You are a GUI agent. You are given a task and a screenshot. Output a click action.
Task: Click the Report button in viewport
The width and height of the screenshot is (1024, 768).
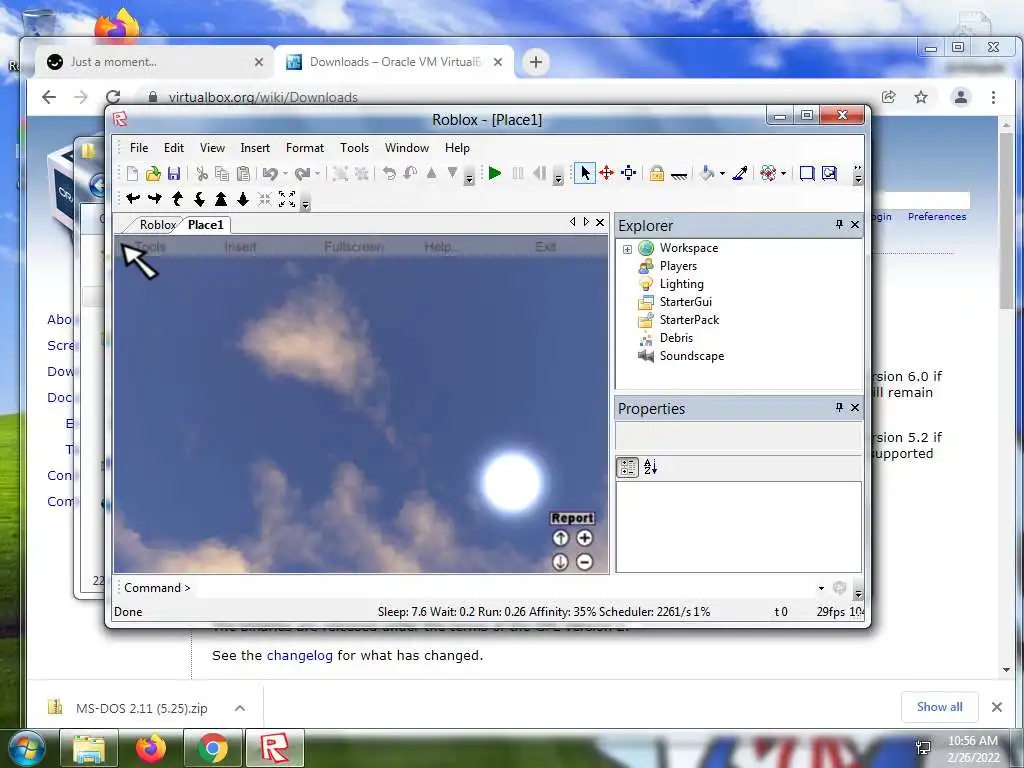(572, 518)
